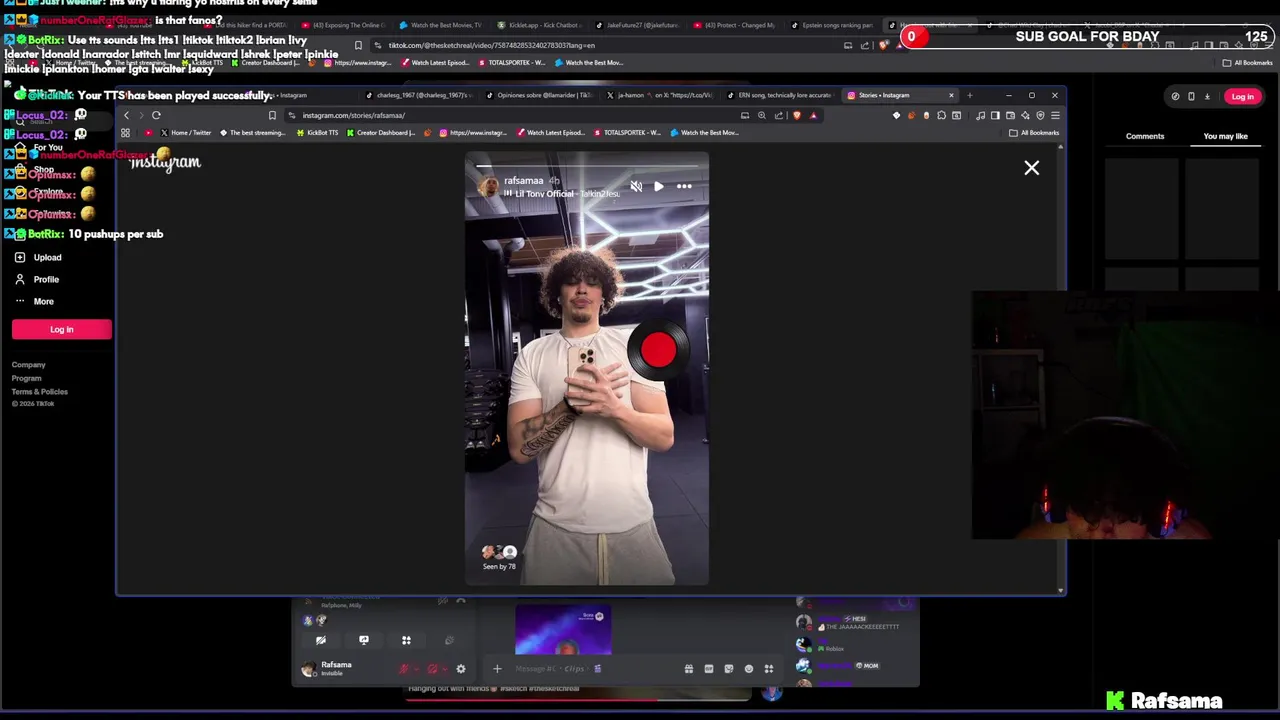Go back in the Instagram browser window
Viewport: 1280px width, 720px height.
pos(126,115)
